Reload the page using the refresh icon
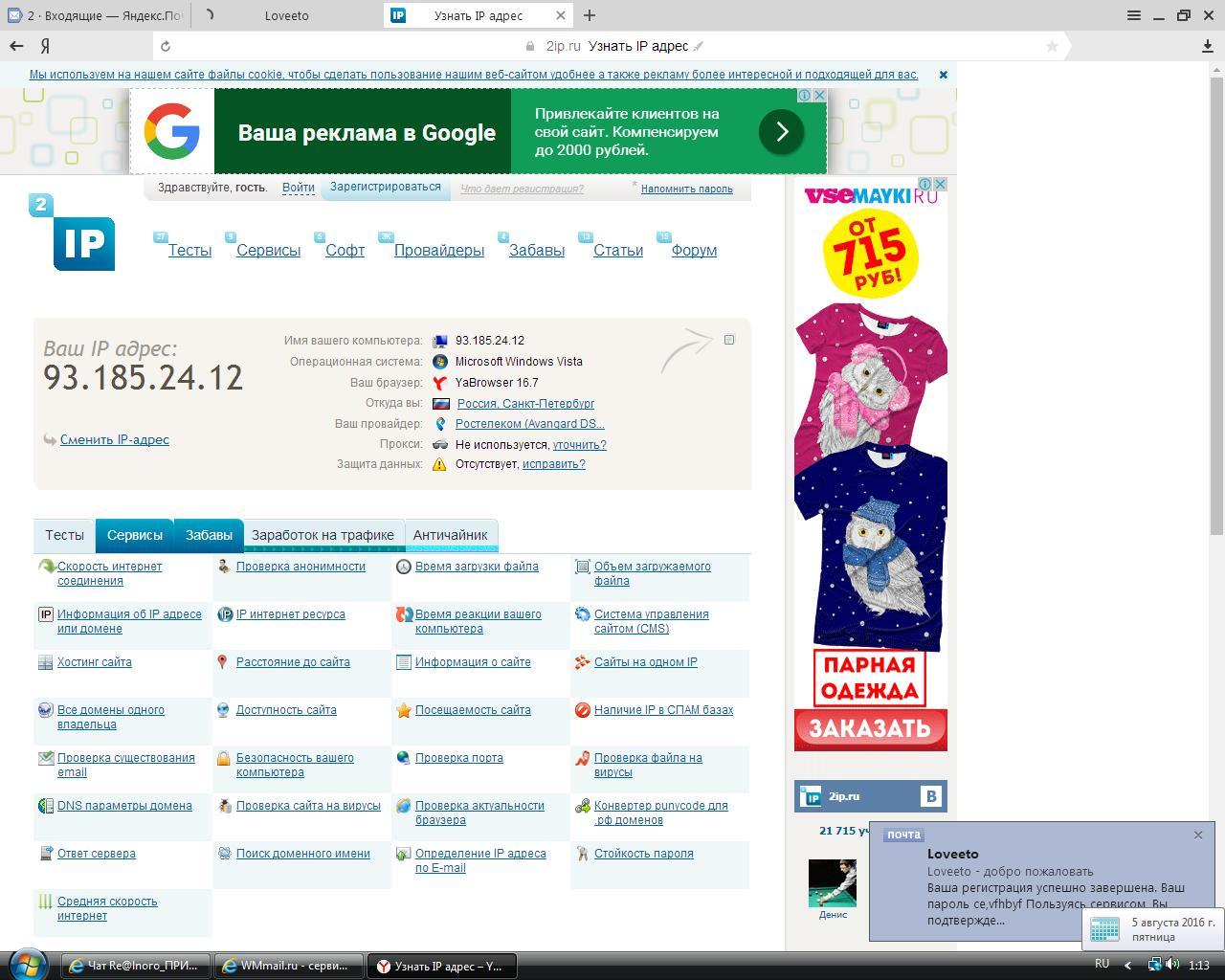The image size is (1225, 980). [166, 46]
